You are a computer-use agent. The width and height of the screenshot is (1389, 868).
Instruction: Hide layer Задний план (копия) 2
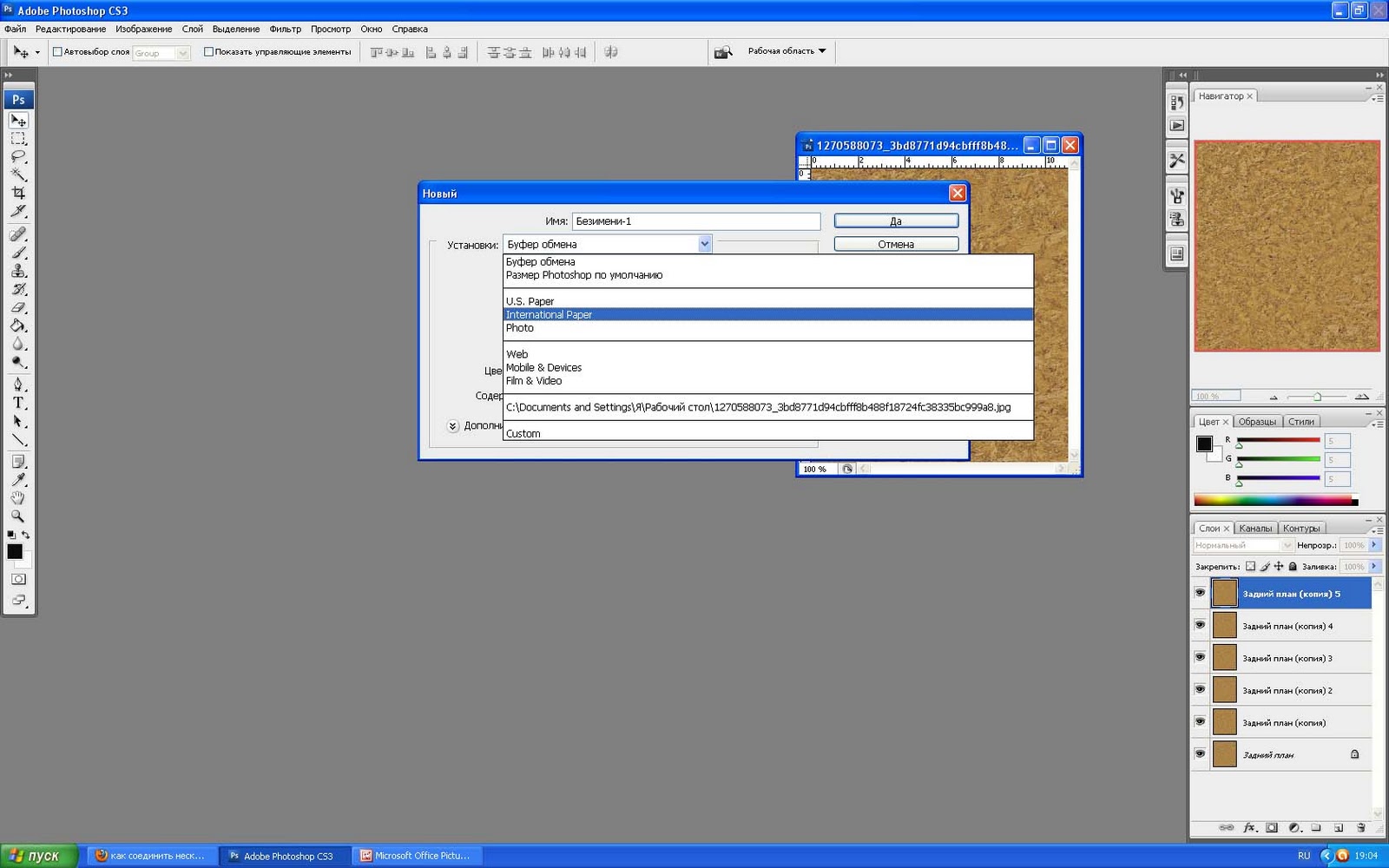(1200, 689)
